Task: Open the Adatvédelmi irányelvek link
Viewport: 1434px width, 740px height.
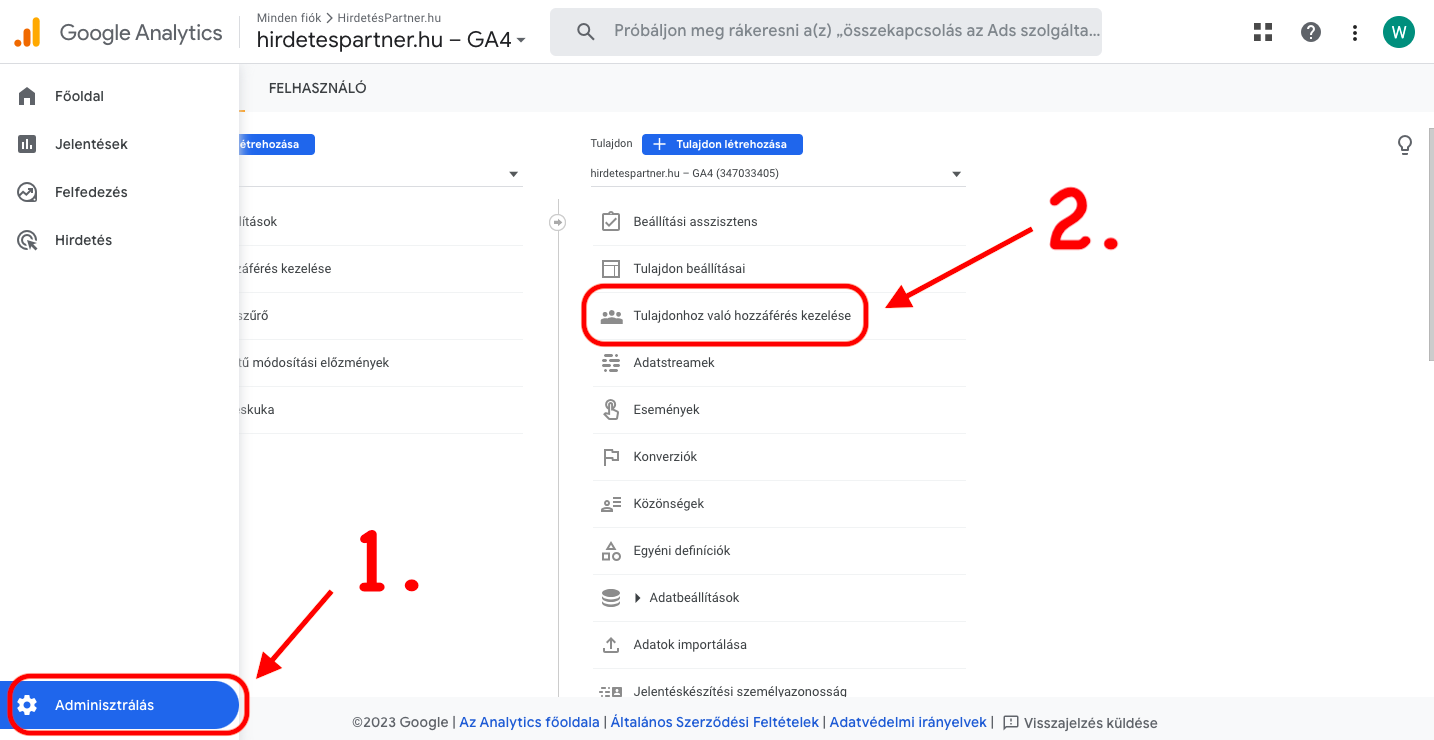Action: 907,721
